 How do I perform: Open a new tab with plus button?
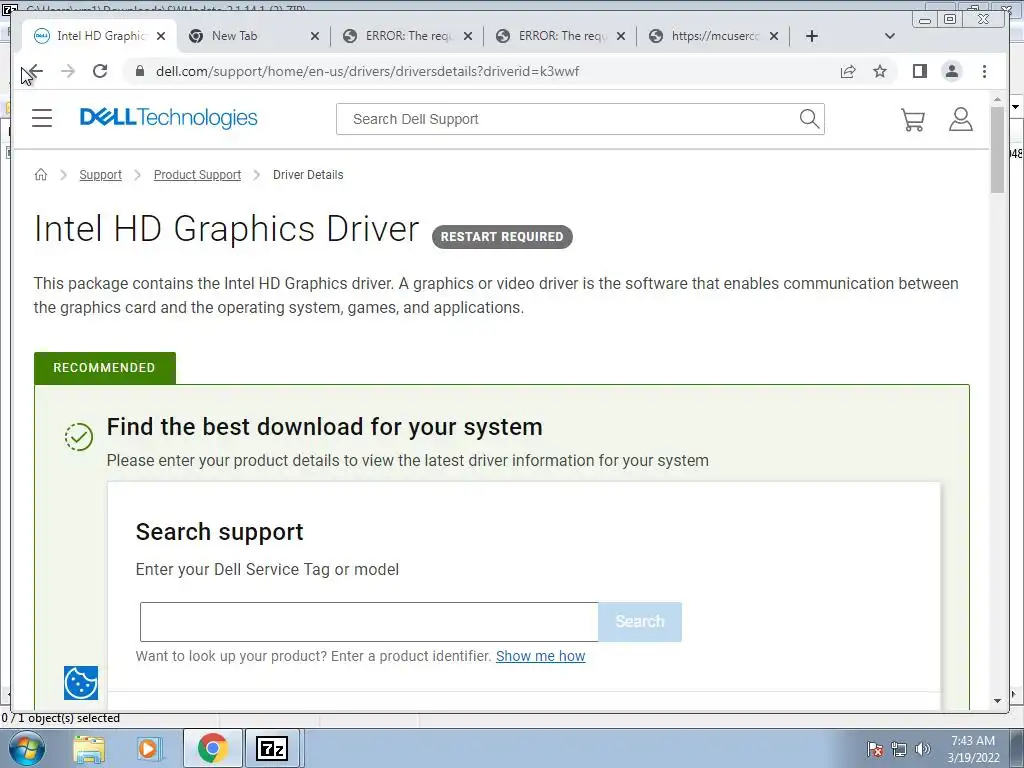pyautogui.click(x=812, y=36)
